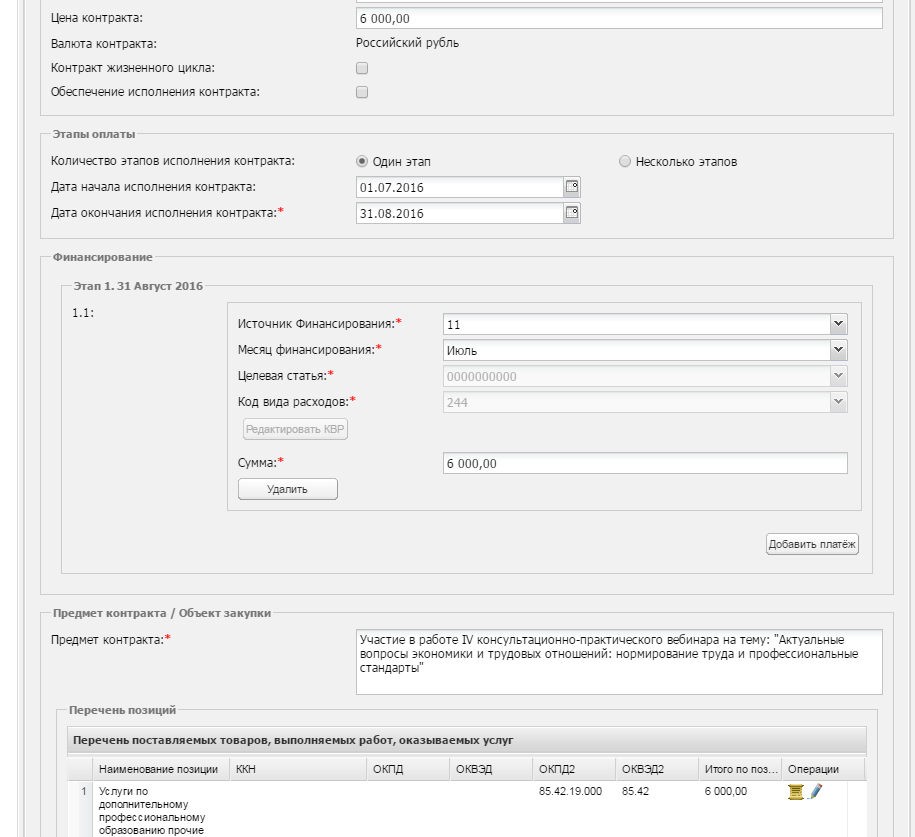Screen dimensions: 915x837
Task: Click the Итого по поз... column header
Action: 740,769
